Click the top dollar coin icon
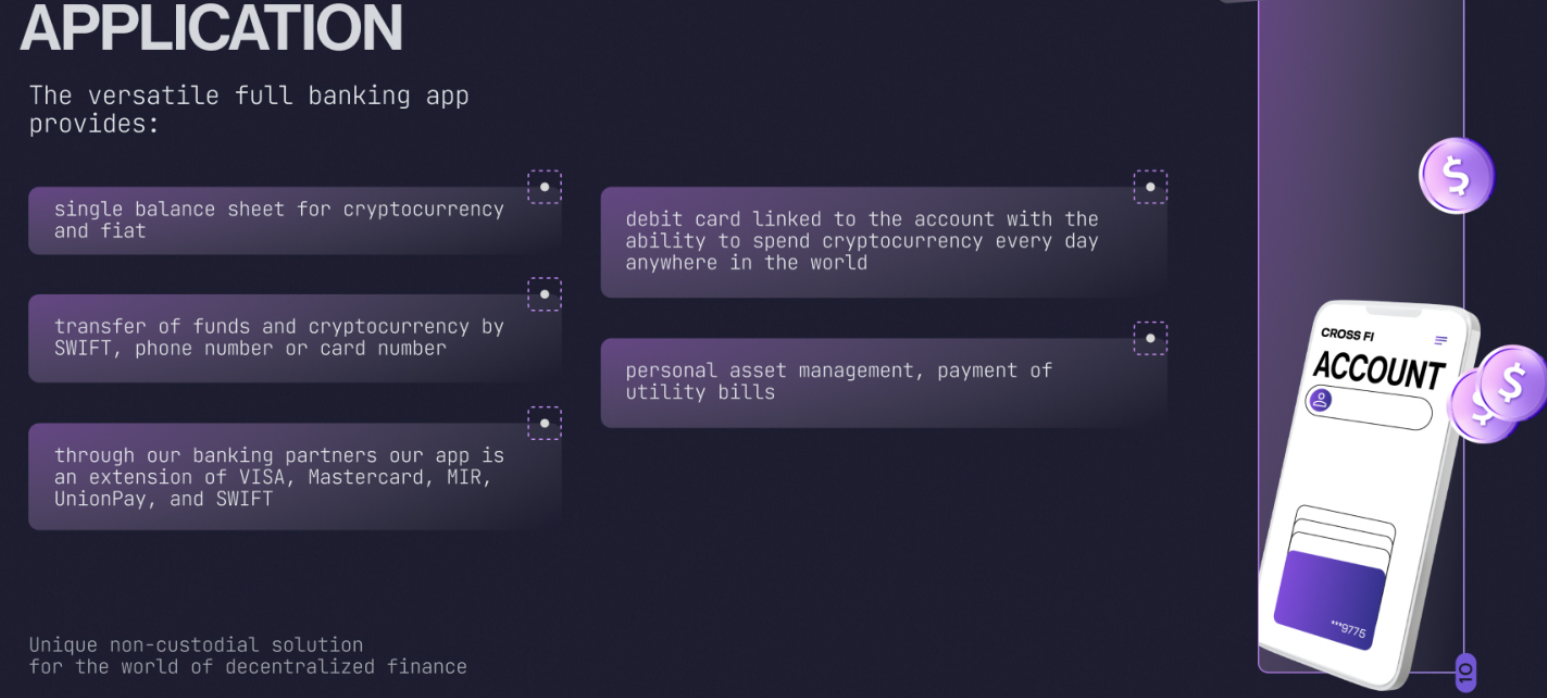Viewport: 1547px width, 698px height. tap(1457, 176)
